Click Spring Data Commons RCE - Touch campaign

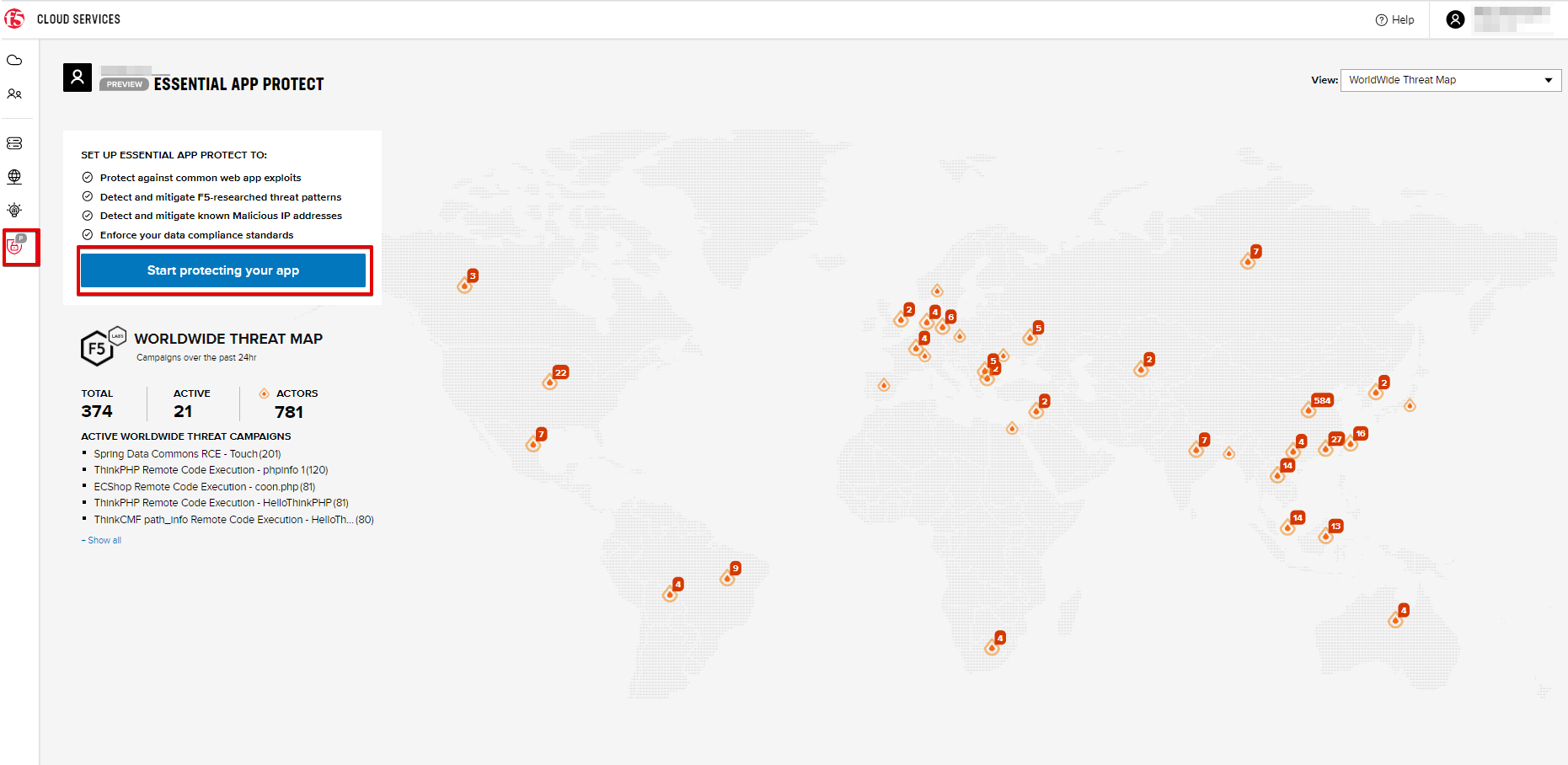(187, 454)
